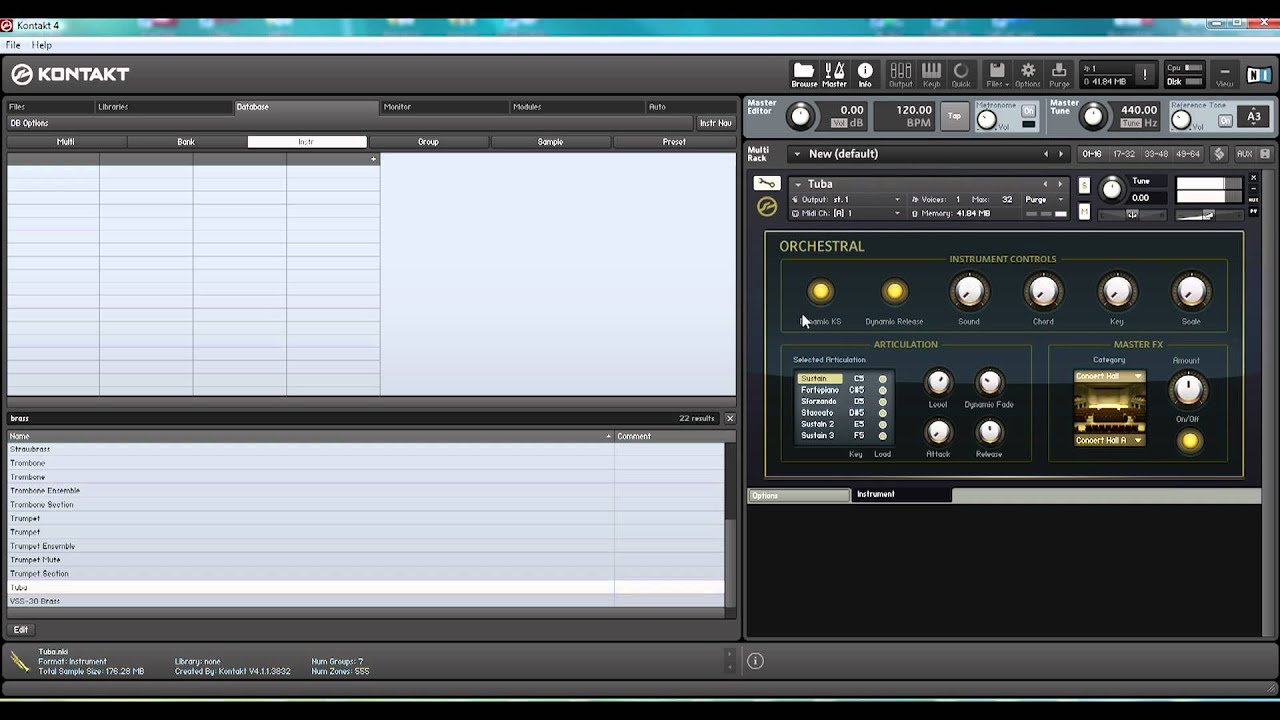1280x720 pixels.
Task: Filter database by Sample
Action: click(550, 142)
